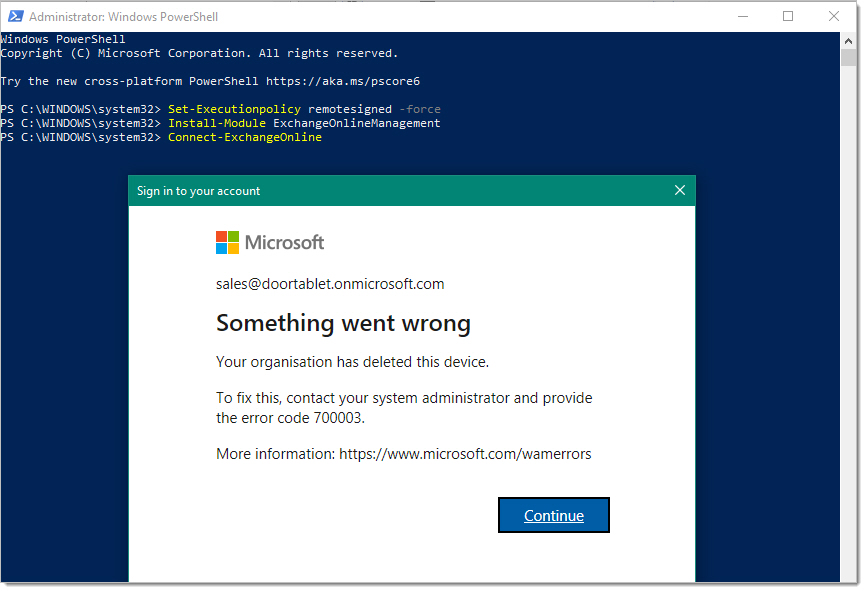Click the Install-Module command line
This screenshot has width=865, height=591.
[221, 123]
